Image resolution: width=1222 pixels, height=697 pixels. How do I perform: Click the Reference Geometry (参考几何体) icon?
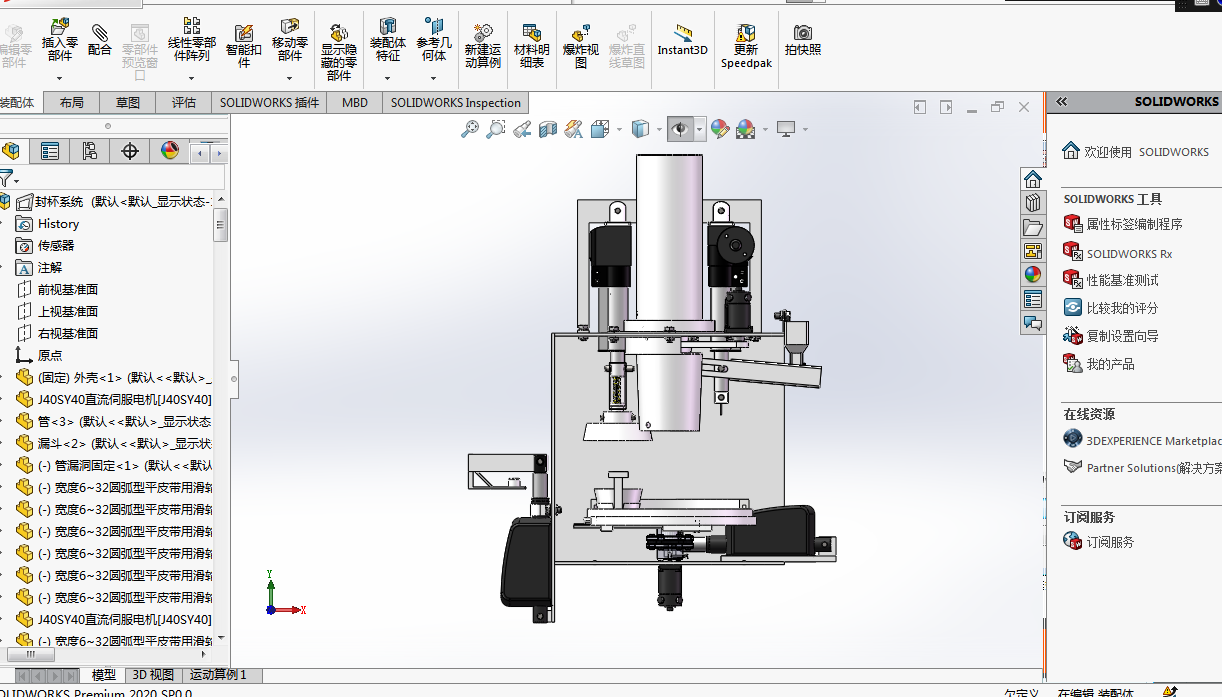pos(434,27)
